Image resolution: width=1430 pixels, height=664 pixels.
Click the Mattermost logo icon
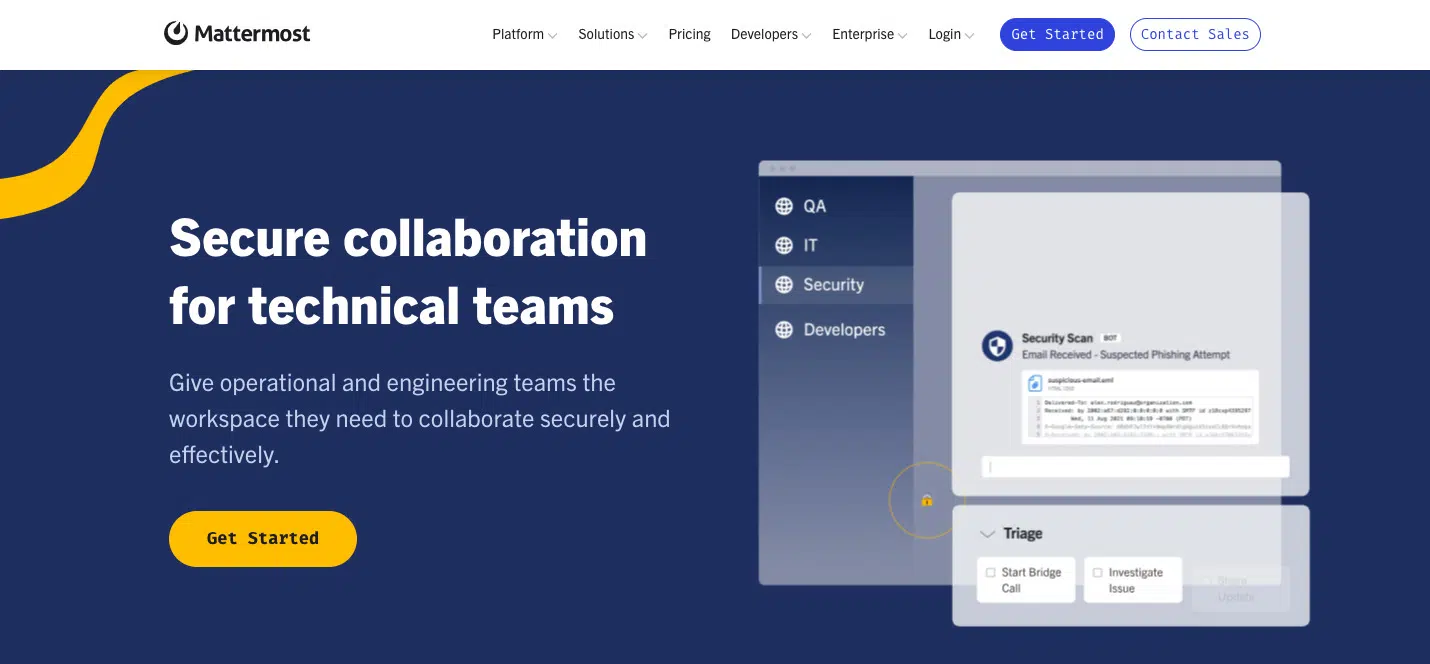(x=176, y=34)
